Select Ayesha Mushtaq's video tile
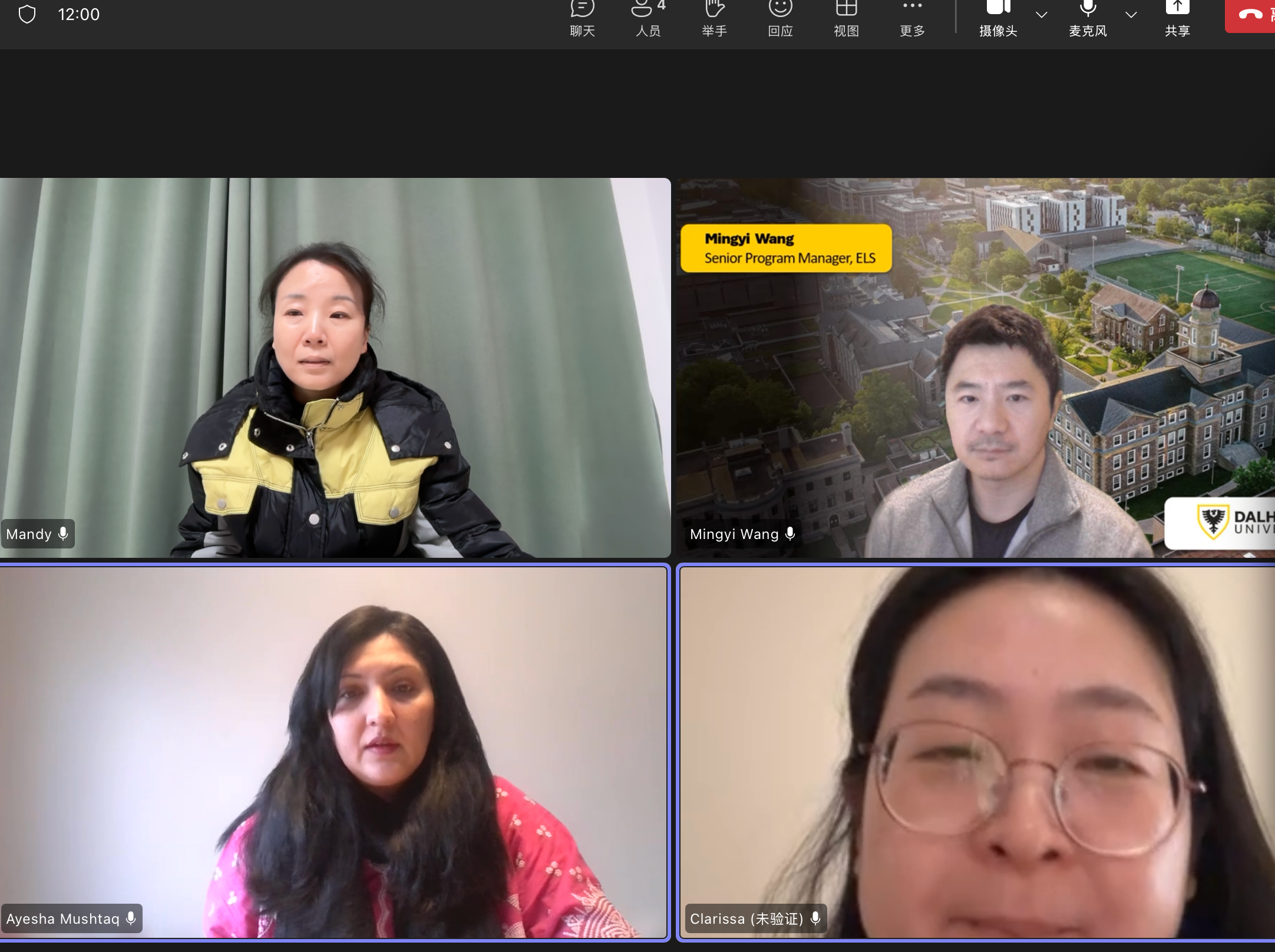1275x952 pixels. coord(333,752)
